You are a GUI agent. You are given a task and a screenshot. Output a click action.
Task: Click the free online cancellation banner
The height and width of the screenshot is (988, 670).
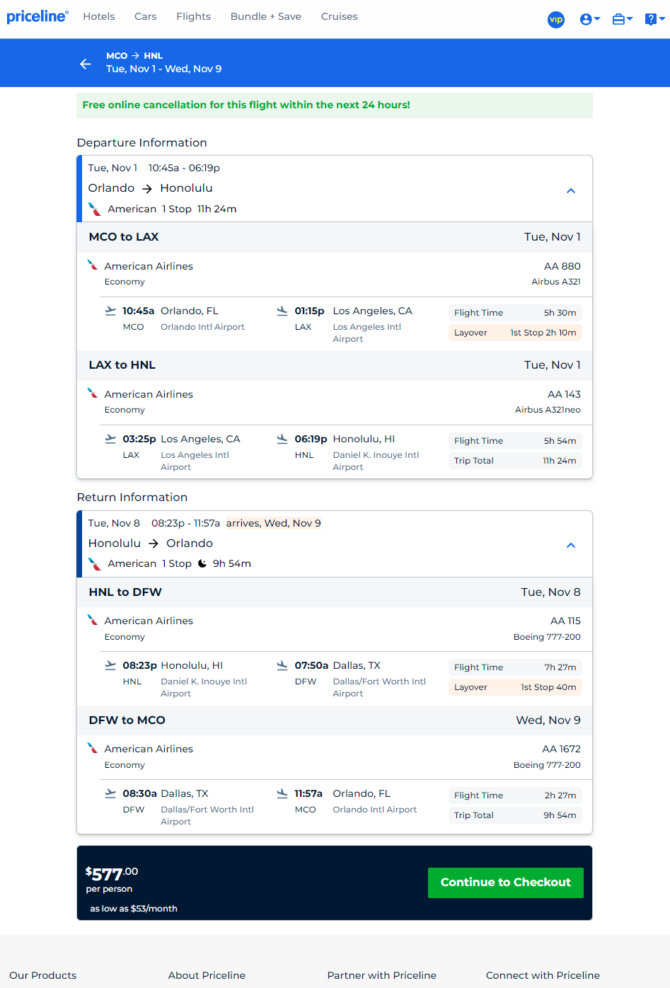point(335,105)
